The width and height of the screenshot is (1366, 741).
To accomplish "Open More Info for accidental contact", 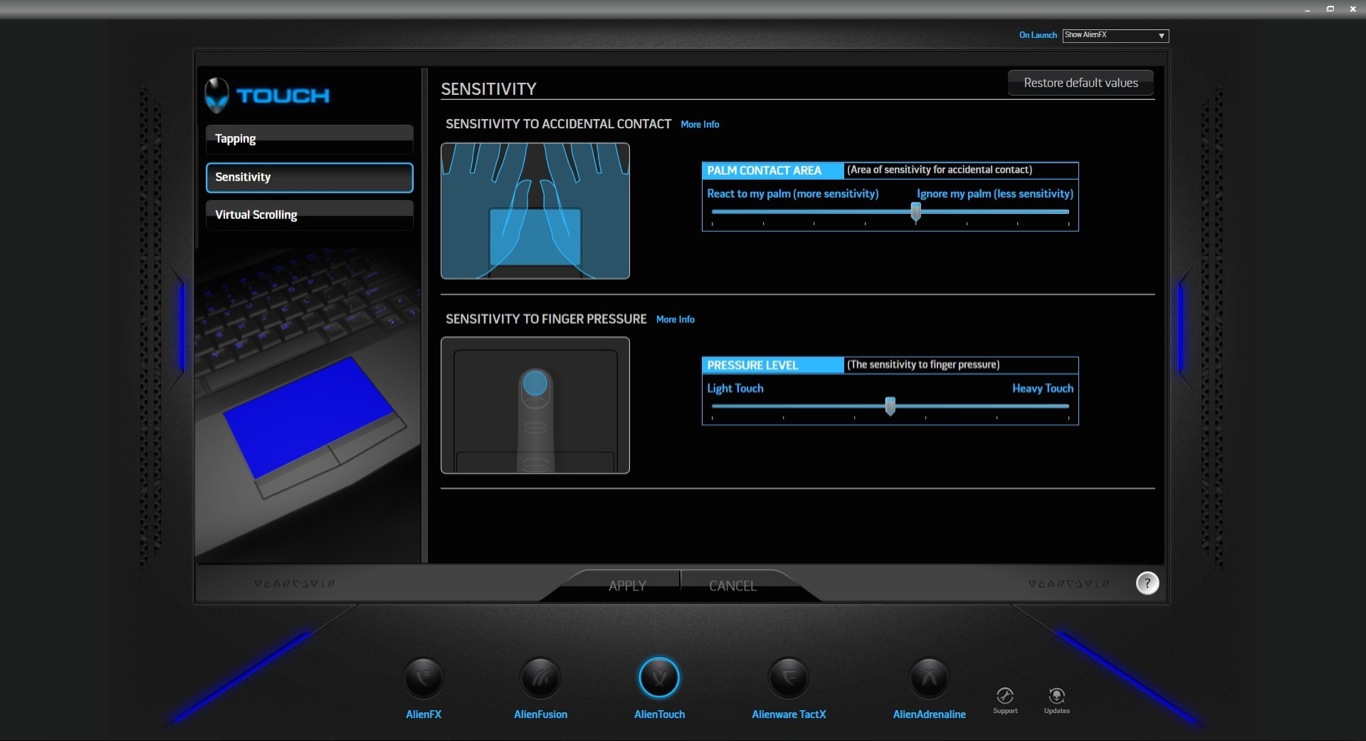I will click(x=700, y=125).
